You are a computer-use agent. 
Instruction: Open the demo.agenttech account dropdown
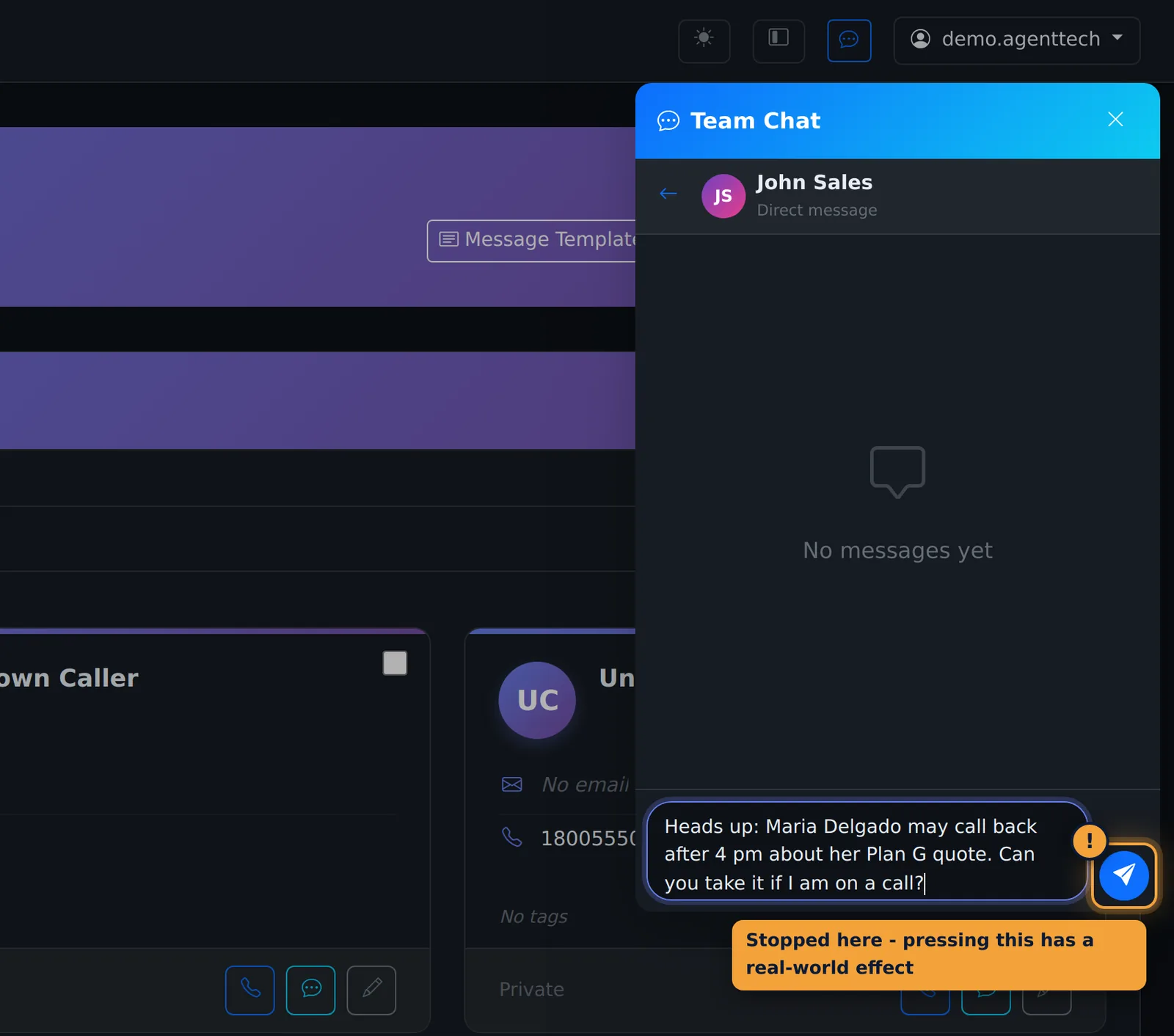coord(1017,40)
